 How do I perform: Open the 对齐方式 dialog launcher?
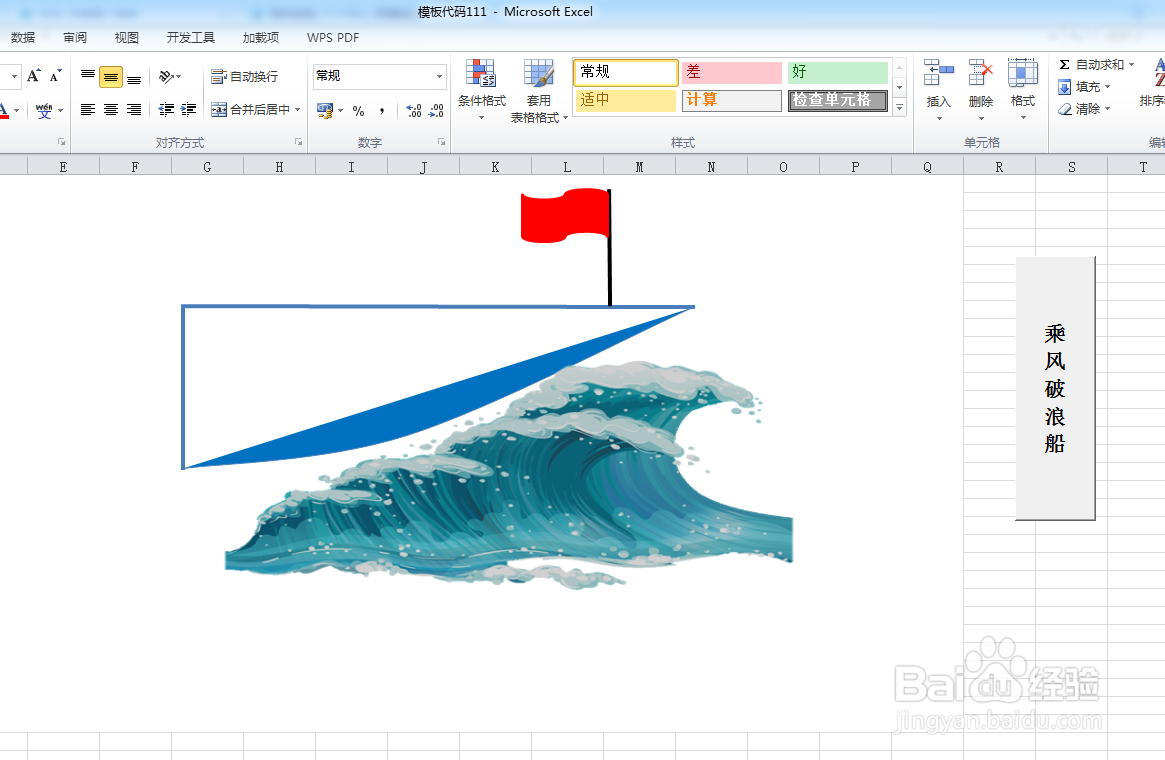point(298,141)
